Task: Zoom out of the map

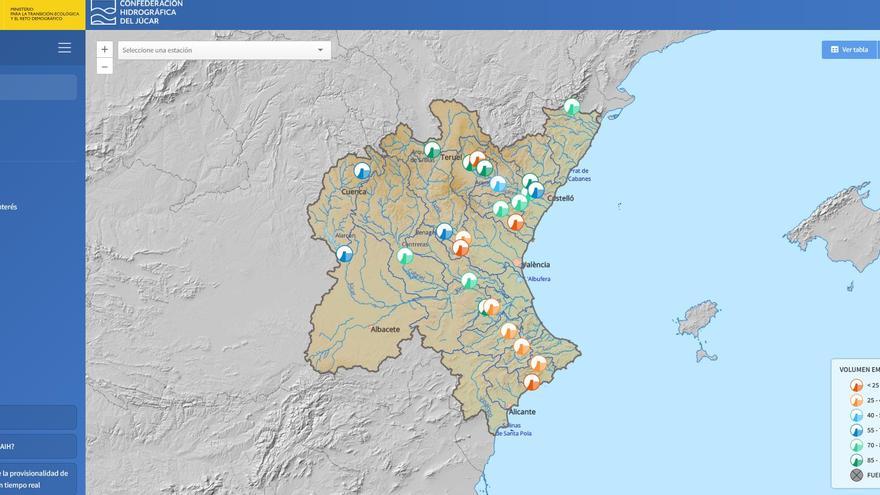Action: tap(105, 67)
